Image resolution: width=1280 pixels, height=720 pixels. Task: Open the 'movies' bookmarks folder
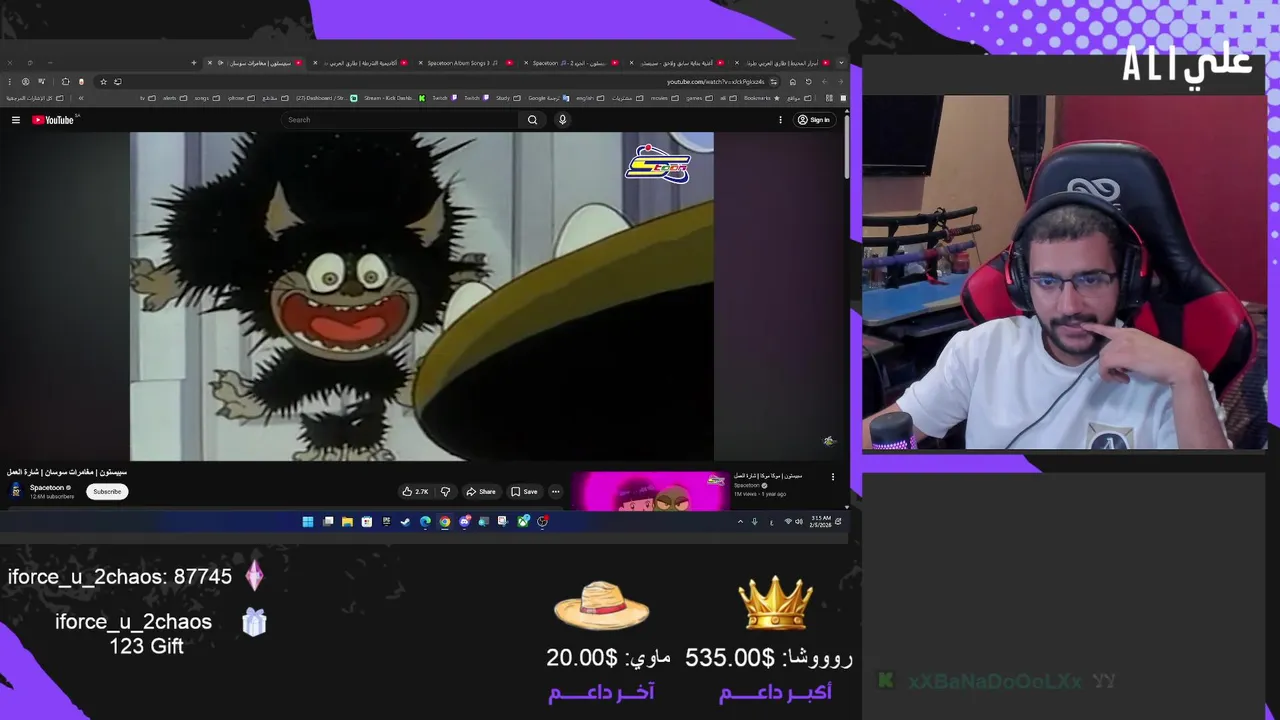(665, 98)
